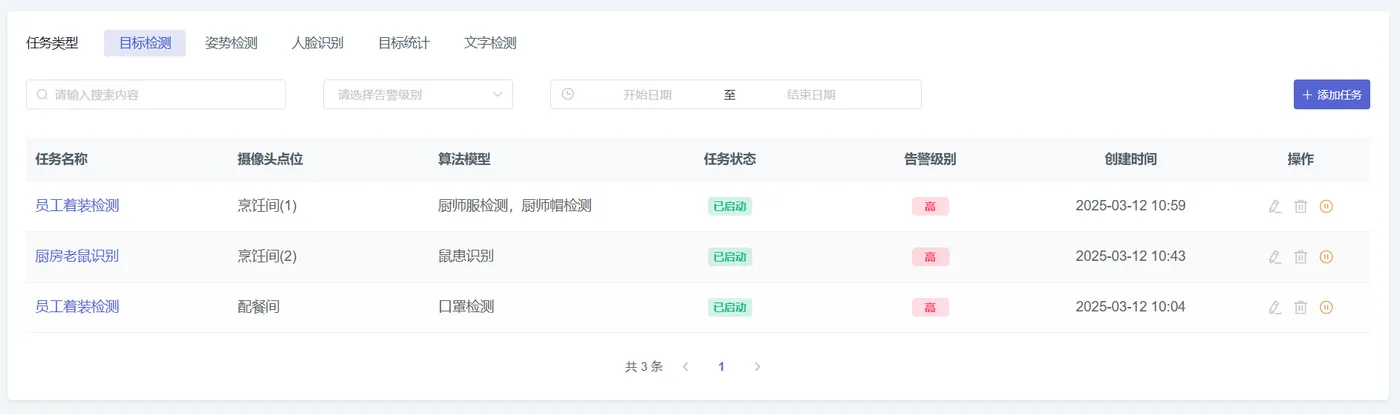The image size is (1400, 414).
Task: Click trash icon in 烹饪间(1) row
Action: (1300, 206)
